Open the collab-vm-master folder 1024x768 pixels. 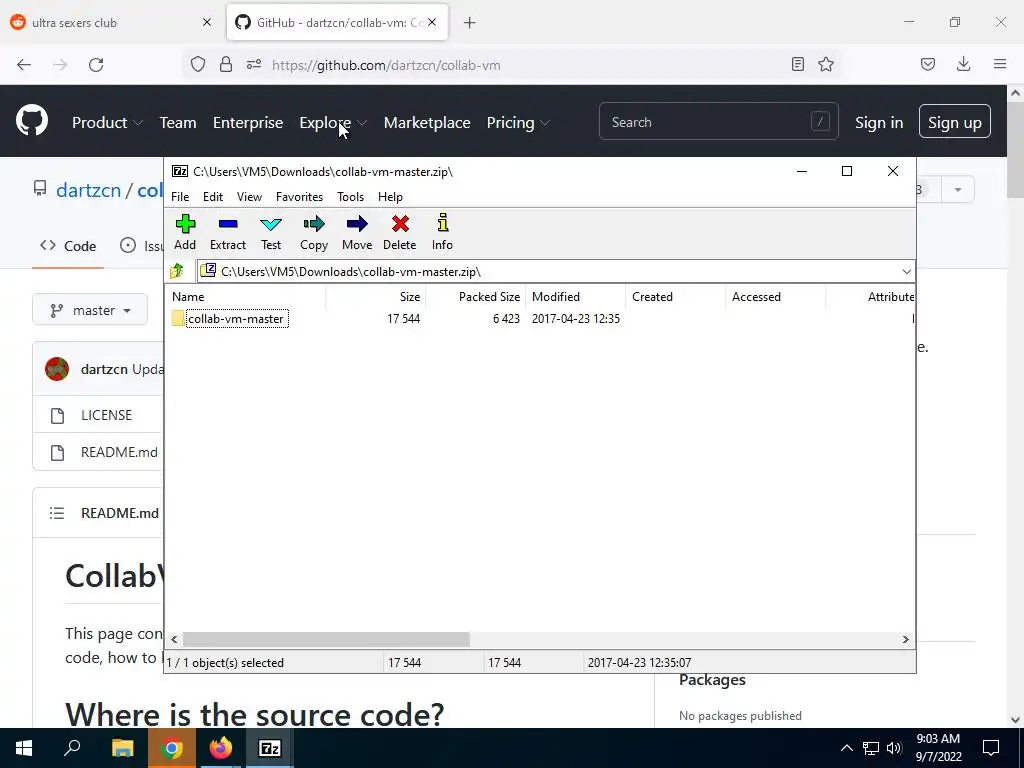tap(236, 319)
